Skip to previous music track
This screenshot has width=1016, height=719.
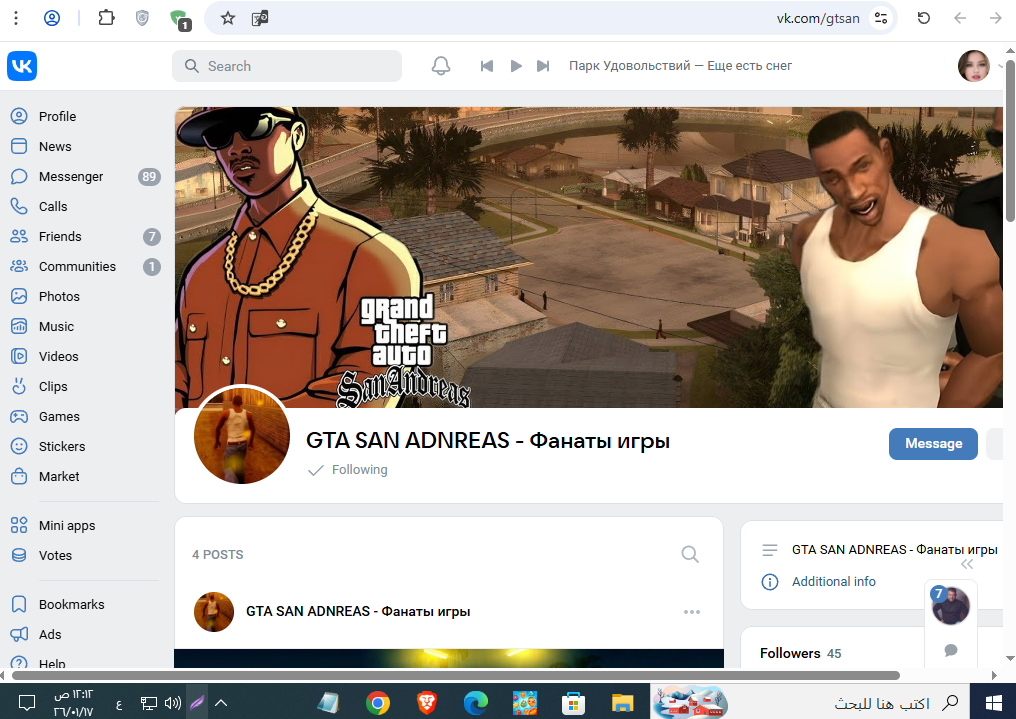(487, 66)
